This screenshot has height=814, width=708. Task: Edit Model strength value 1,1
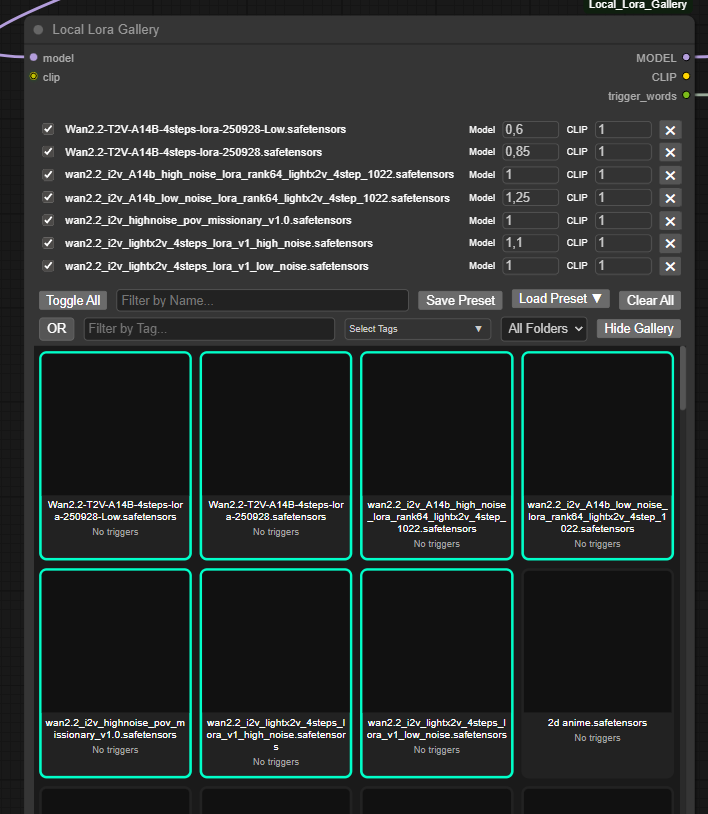[x=530, y=242]
